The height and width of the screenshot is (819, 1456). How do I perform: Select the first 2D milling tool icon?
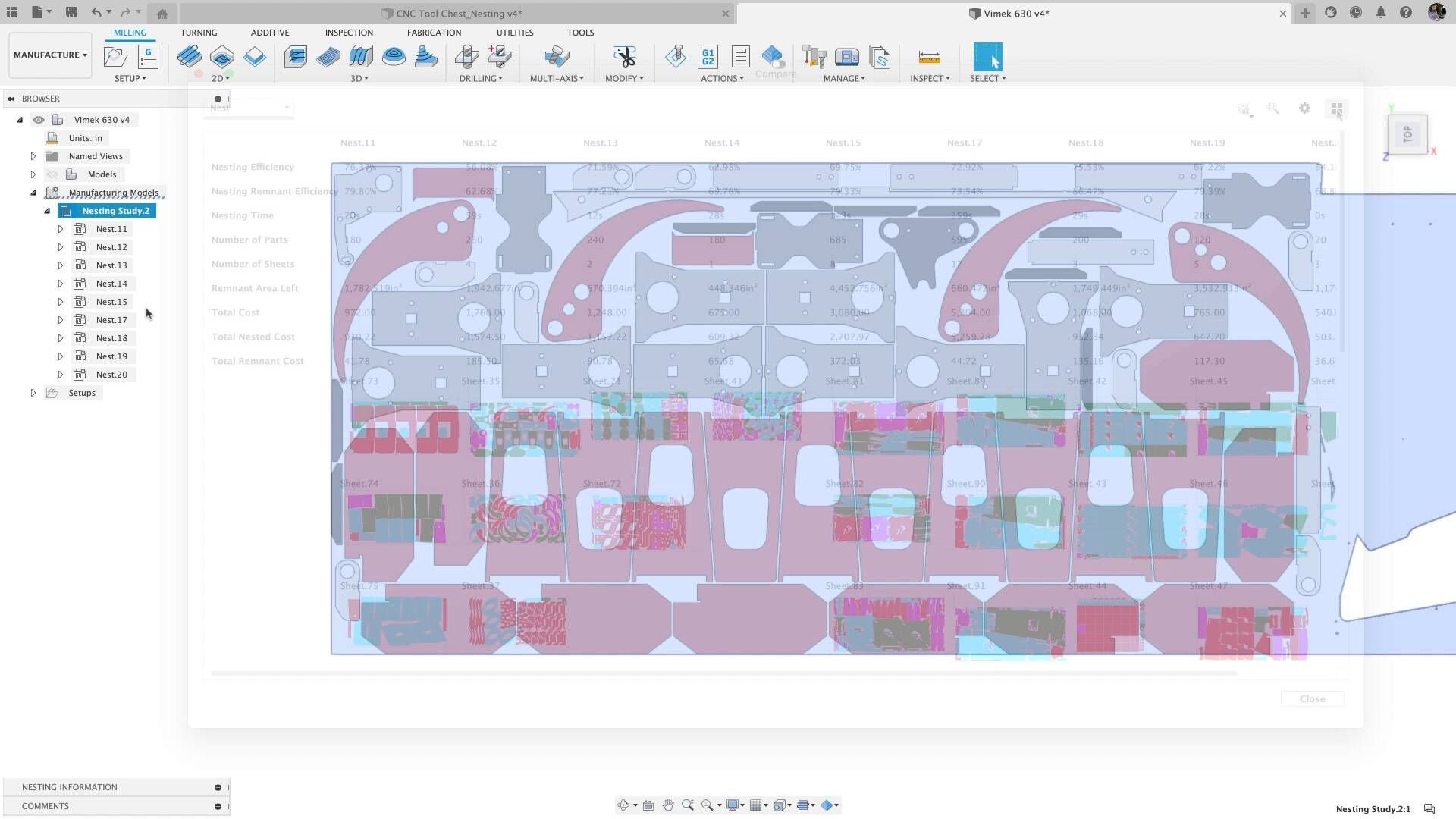click(190, 57)
